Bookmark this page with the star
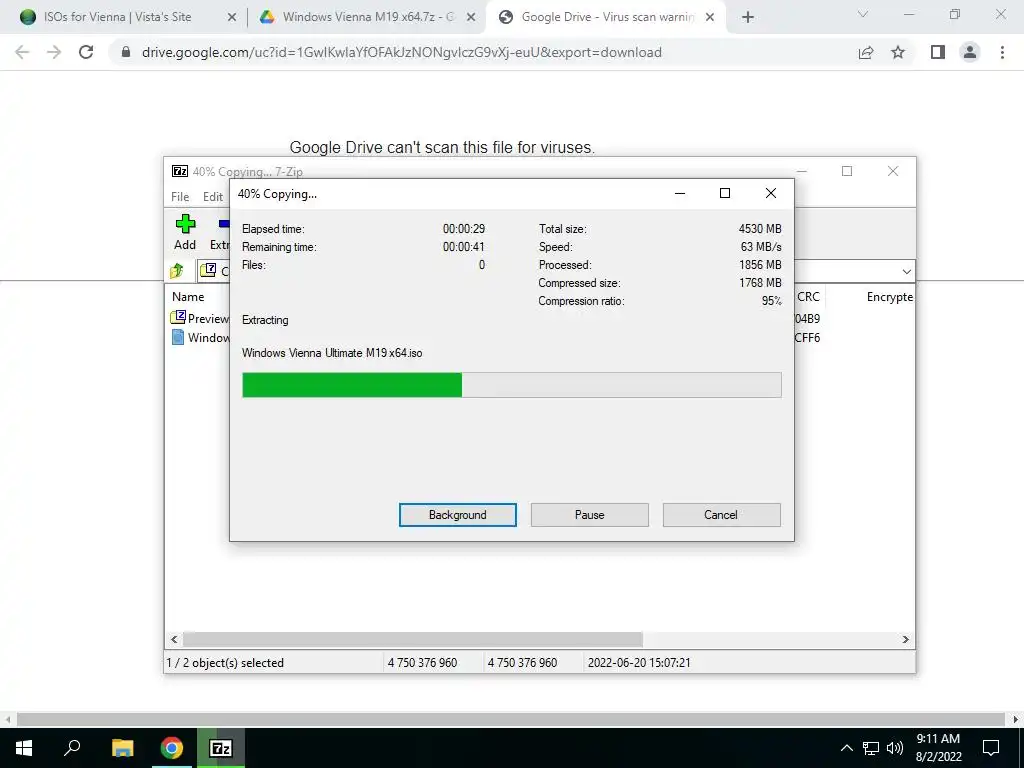Screen dimensions: 1024x768 click(x=898, y=52)
